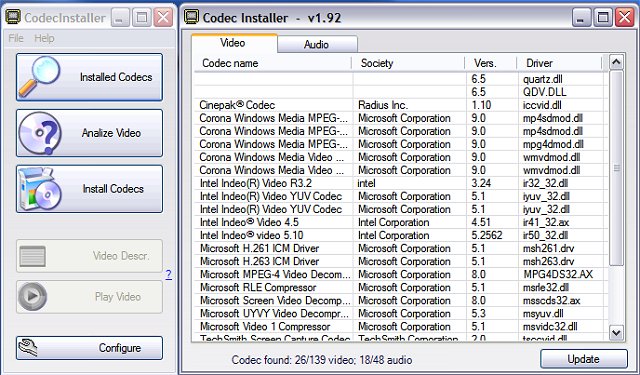The width and height of the screenshot is (640, 375).
Task: Click the wrench icon on Configure button
Action: point(28,348)
